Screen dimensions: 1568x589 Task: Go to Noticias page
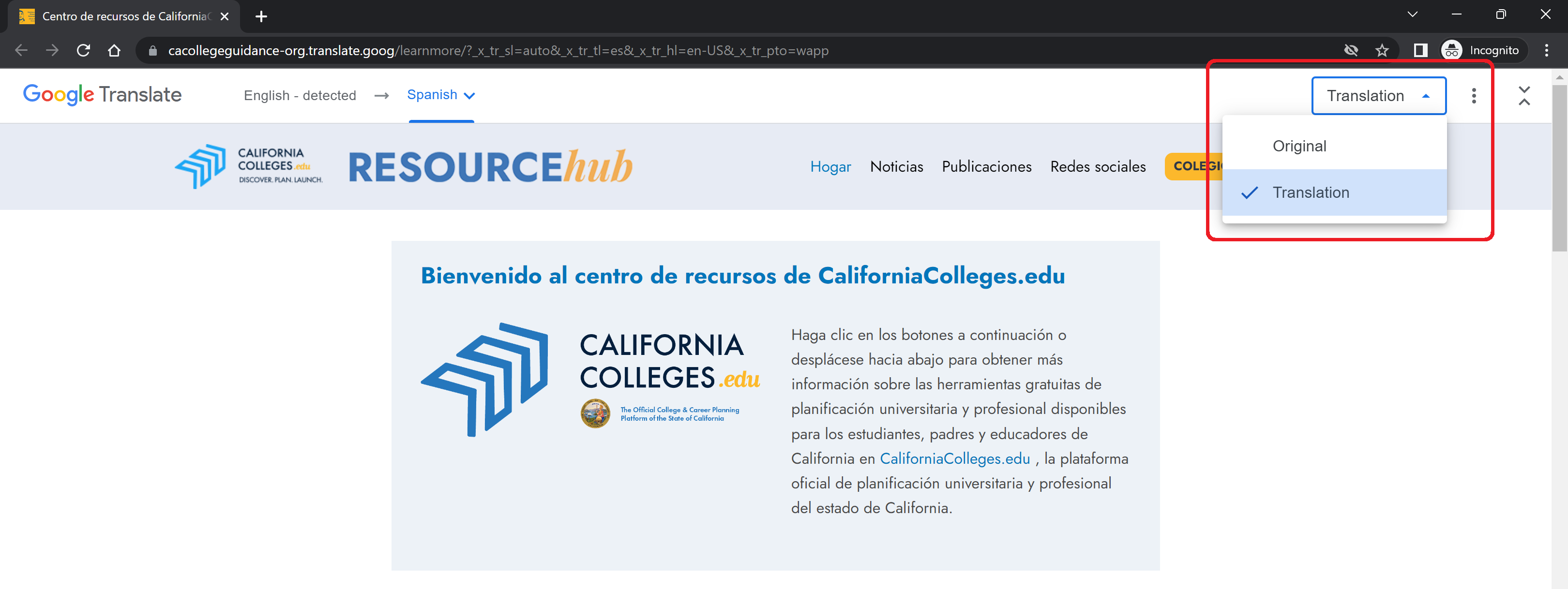pos(896,167)
